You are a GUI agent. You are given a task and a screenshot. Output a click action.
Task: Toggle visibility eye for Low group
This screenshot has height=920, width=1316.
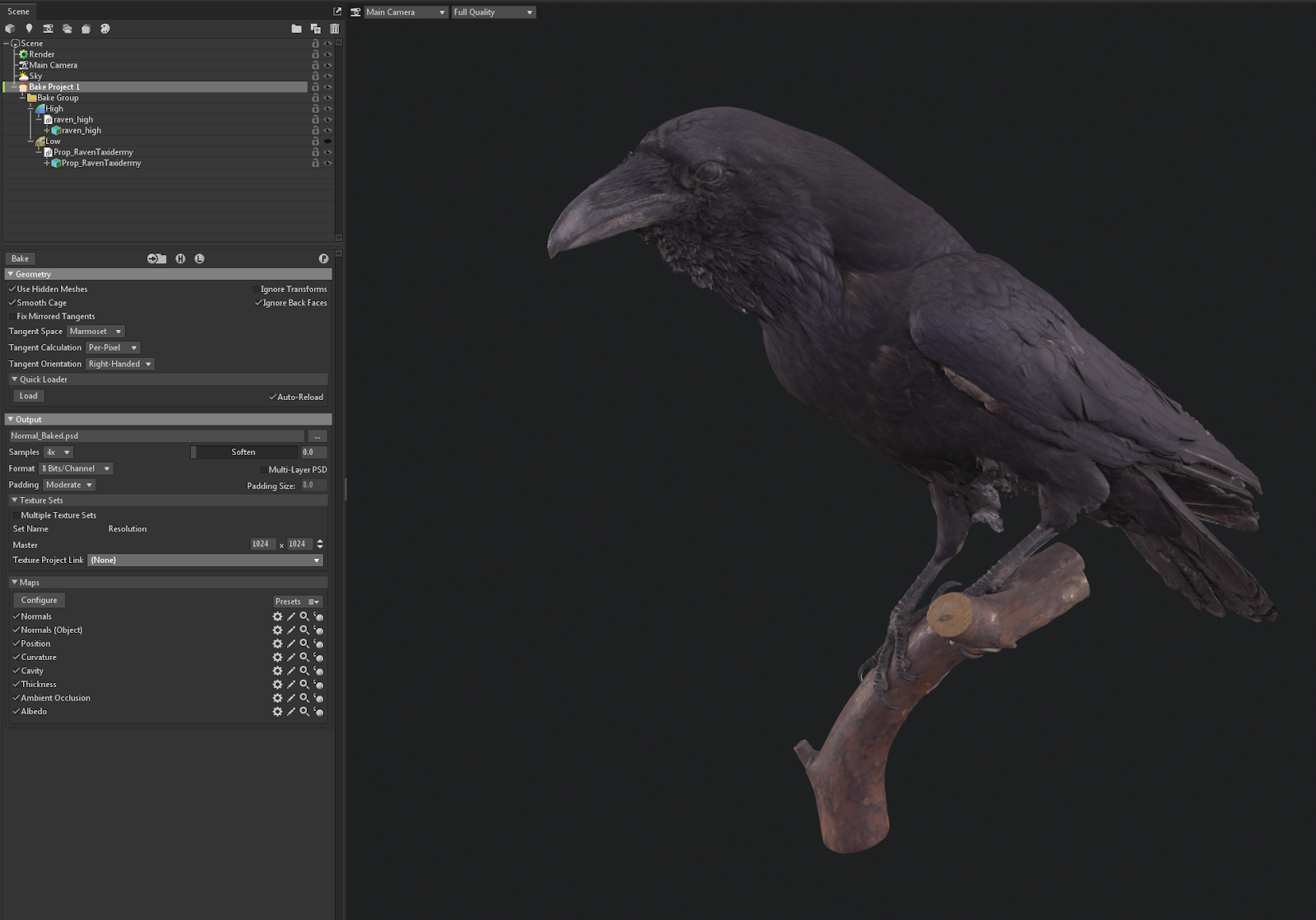click(x=327, y=142)
